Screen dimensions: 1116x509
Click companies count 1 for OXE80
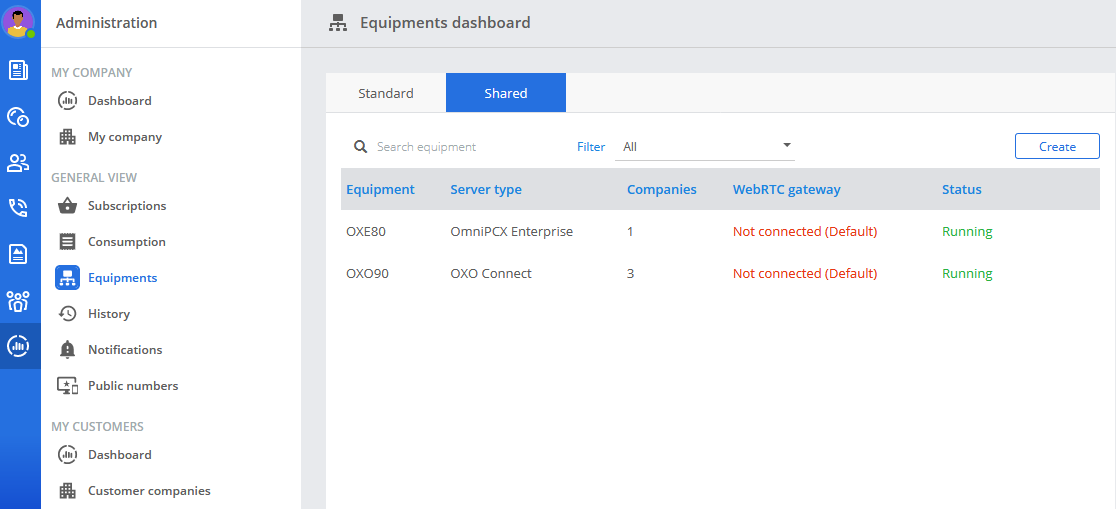pyautogui.click(x=630, y=231)
